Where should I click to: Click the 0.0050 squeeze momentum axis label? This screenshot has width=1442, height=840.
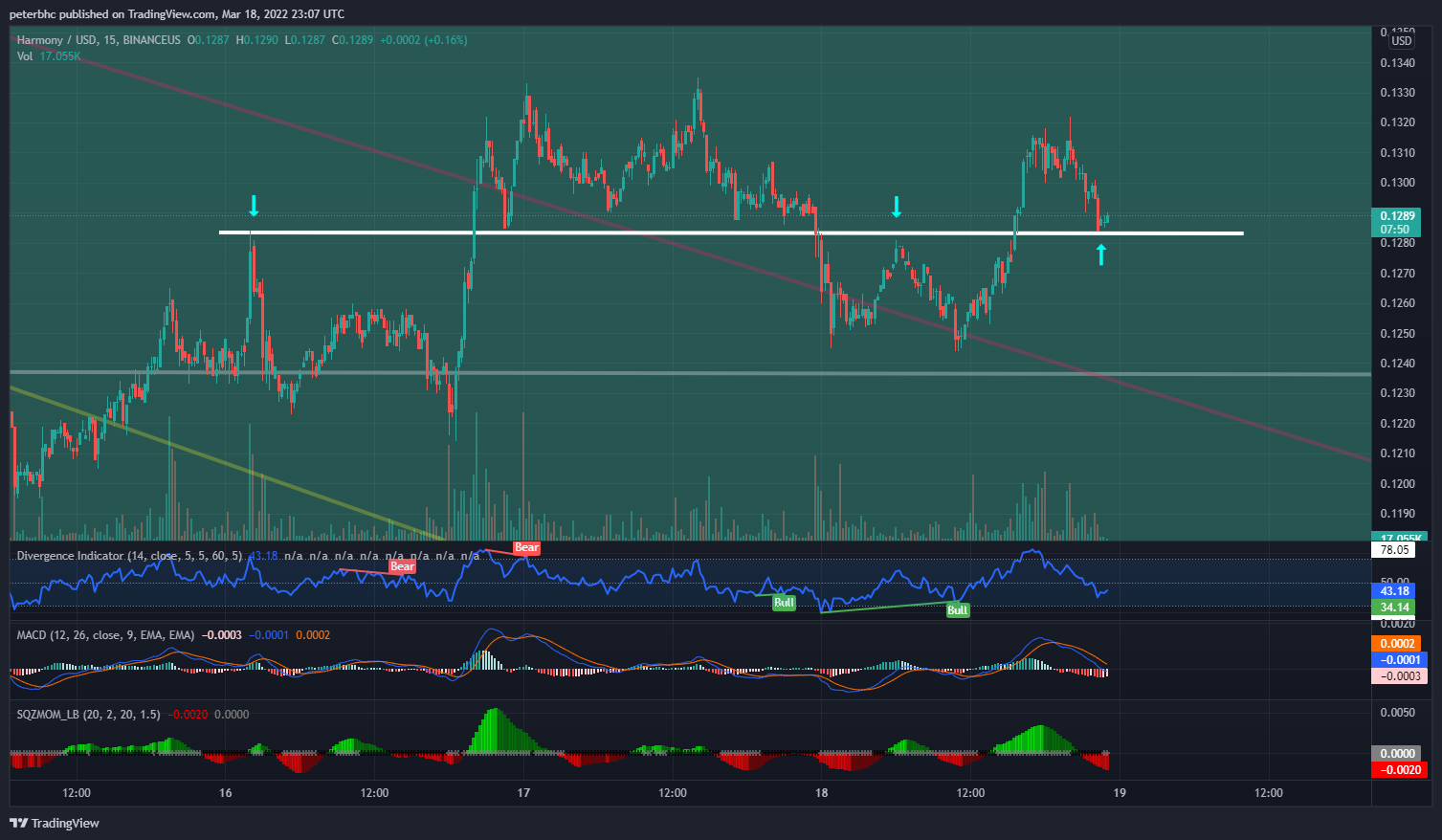pyautogui.click(x=1397, y=713)
